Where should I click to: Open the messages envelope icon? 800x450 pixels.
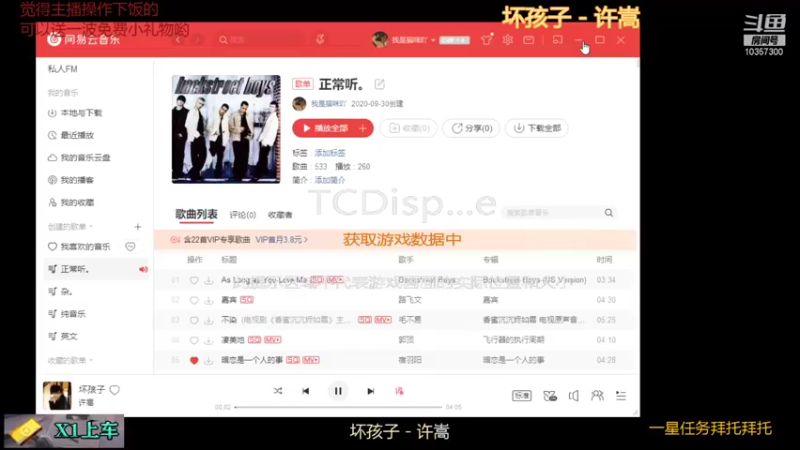pos(529,39)
